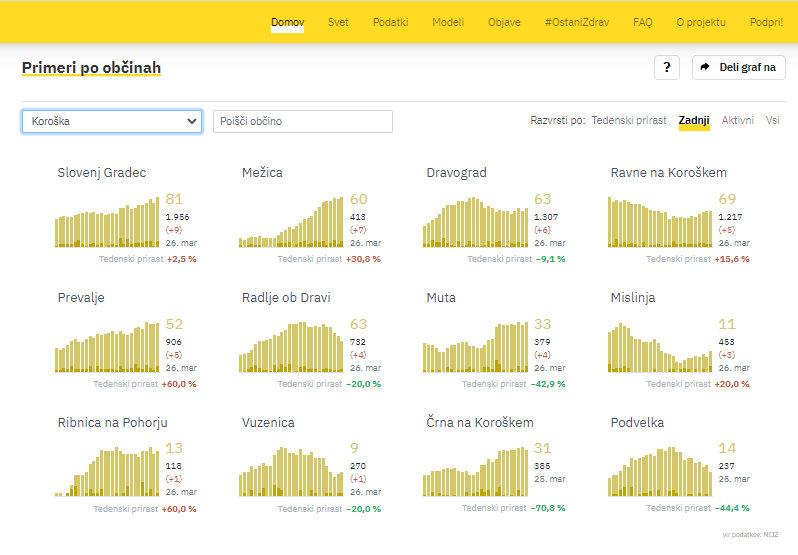Select the Aktivni sort option
This screenshot has height=555, width=798.
(x=738, y=120)
